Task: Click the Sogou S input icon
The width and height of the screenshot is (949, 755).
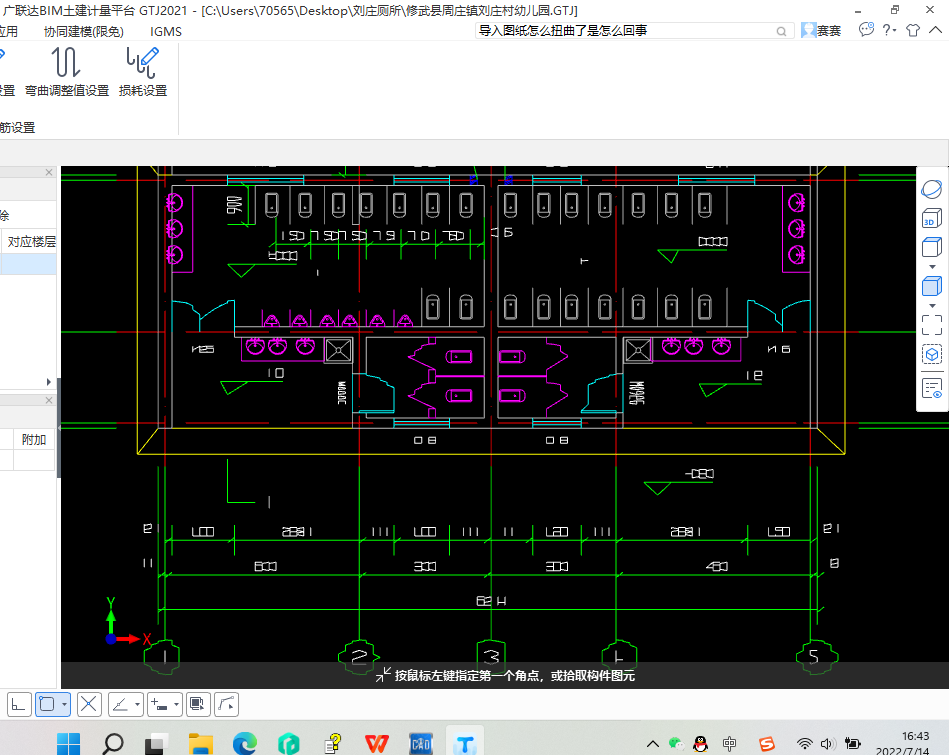Action: (x=767, y=743)
